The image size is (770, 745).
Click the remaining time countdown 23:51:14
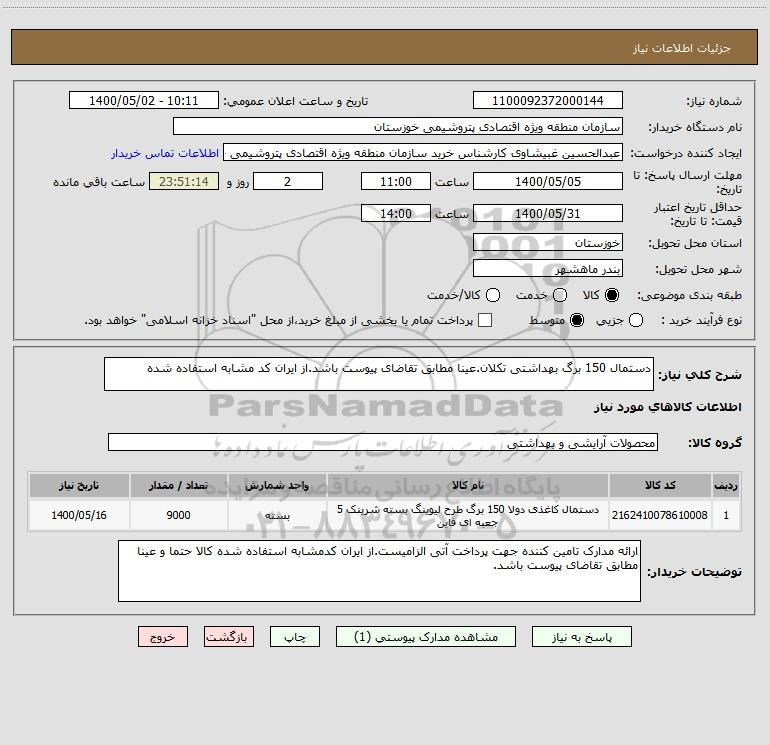184,181
